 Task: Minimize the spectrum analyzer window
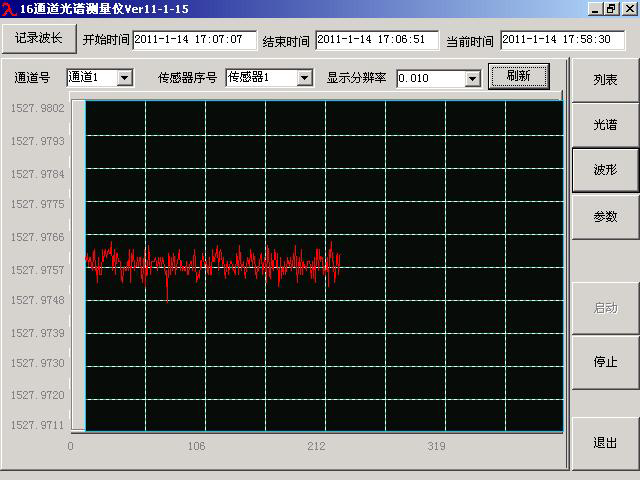tap(594, 9)
